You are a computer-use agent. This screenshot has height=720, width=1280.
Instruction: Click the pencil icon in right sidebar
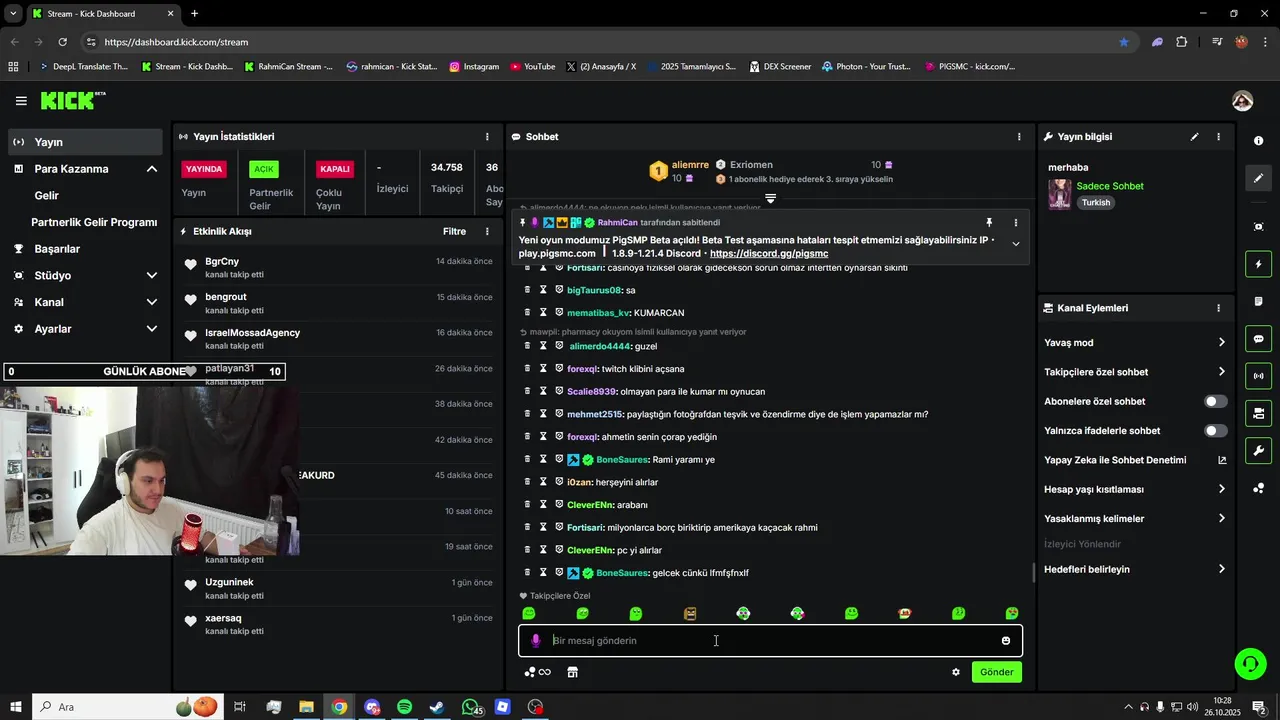pyautogui.click(x=1259, y=178)
